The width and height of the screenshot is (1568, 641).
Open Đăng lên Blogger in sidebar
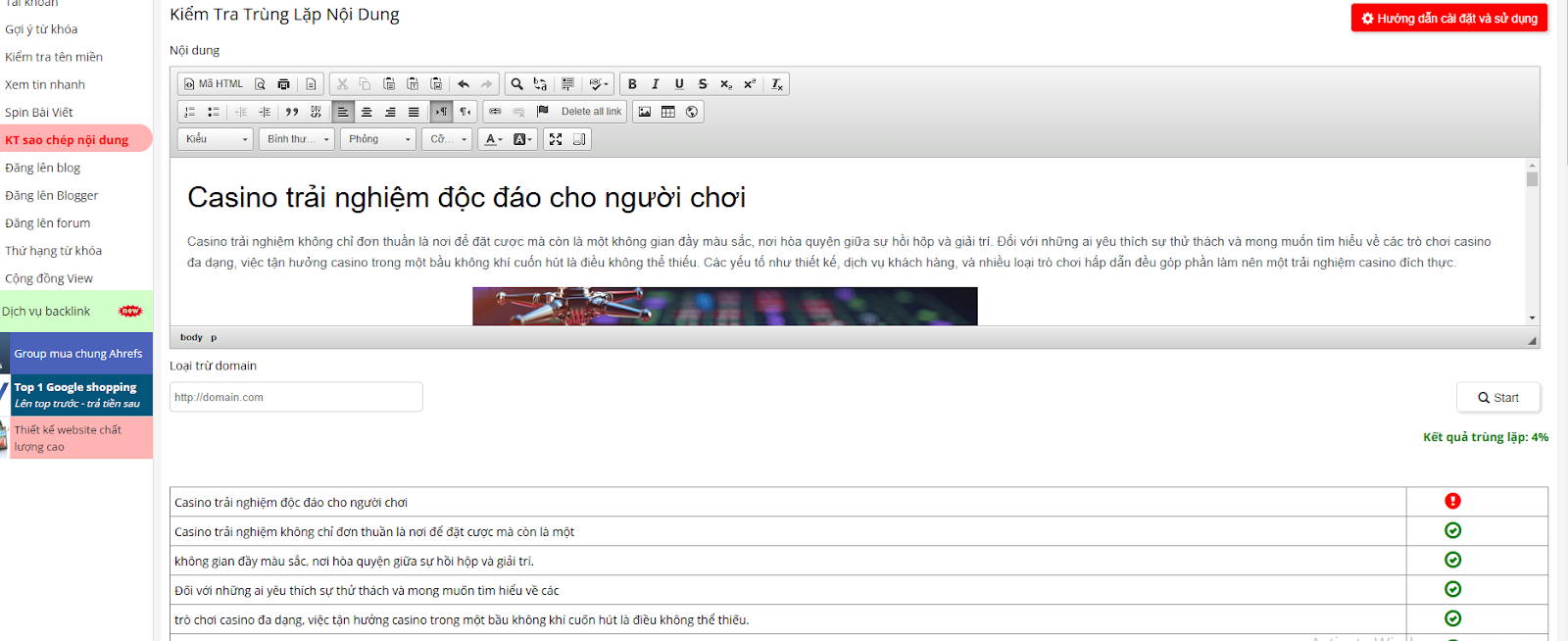pyautogui.click(x=52, y=195)
